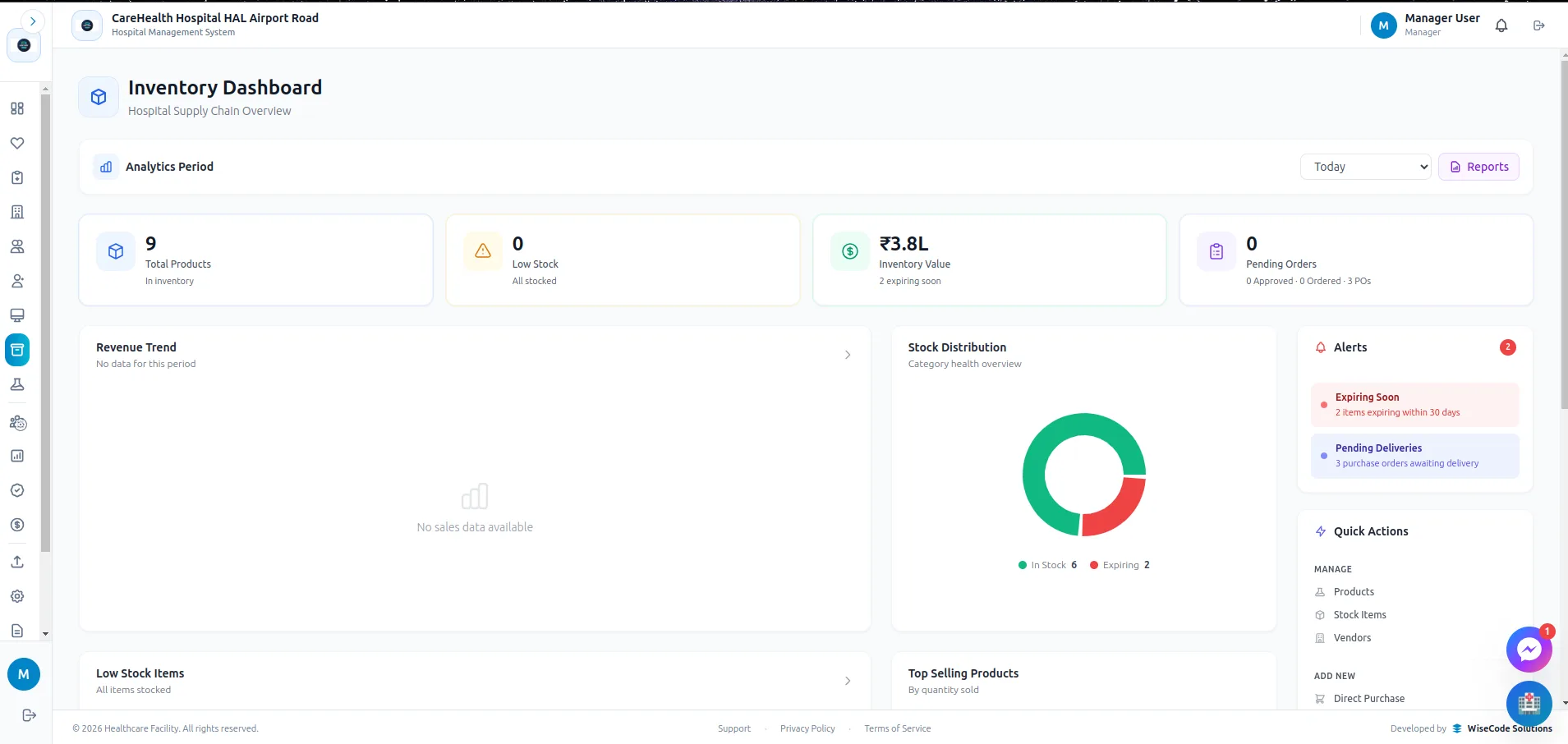
Task: Open the notifications bell icon
Action: tap(1501, 25)
